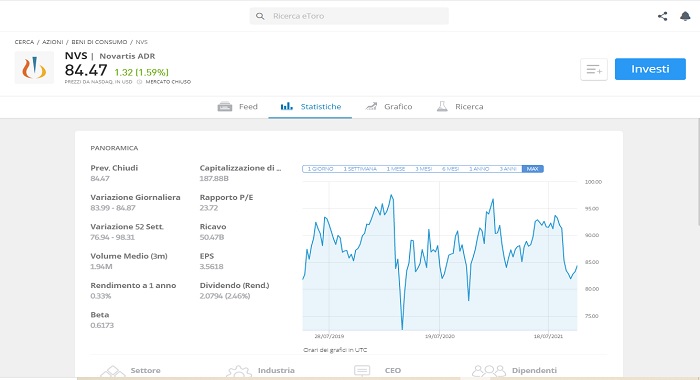Go to AZIONI breadcrumb link
This screenshot has width=700, height=380.
tap(53, 42)
